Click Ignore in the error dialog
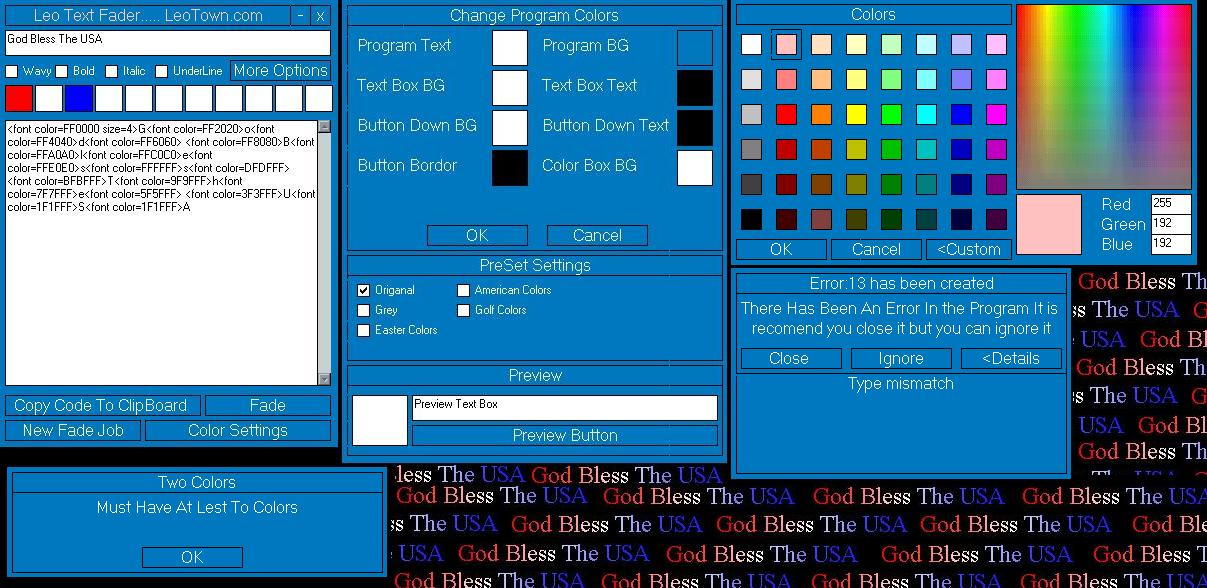This screenshot has height=588, width=1207. [x=900, y=358]
